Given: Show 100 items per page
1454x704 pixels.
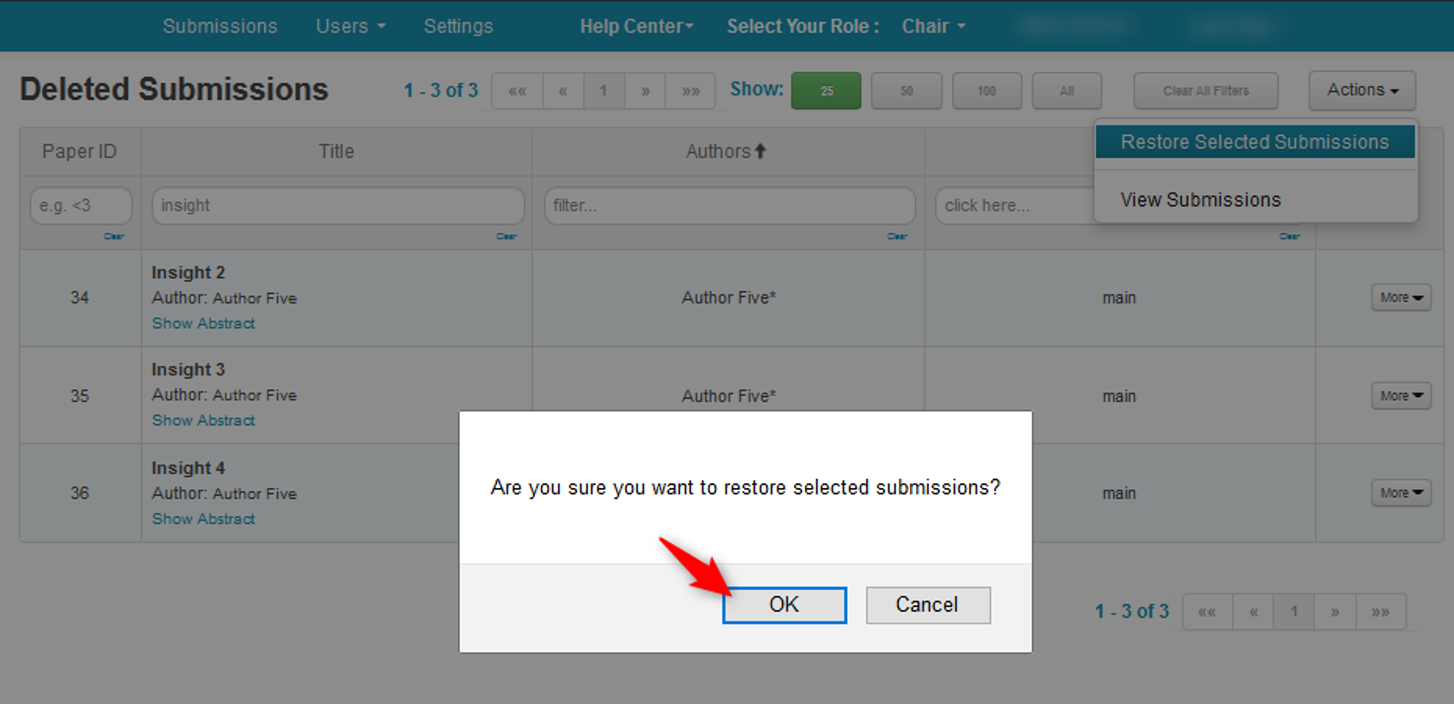Looking at the screenshot, I should (986, 91).
